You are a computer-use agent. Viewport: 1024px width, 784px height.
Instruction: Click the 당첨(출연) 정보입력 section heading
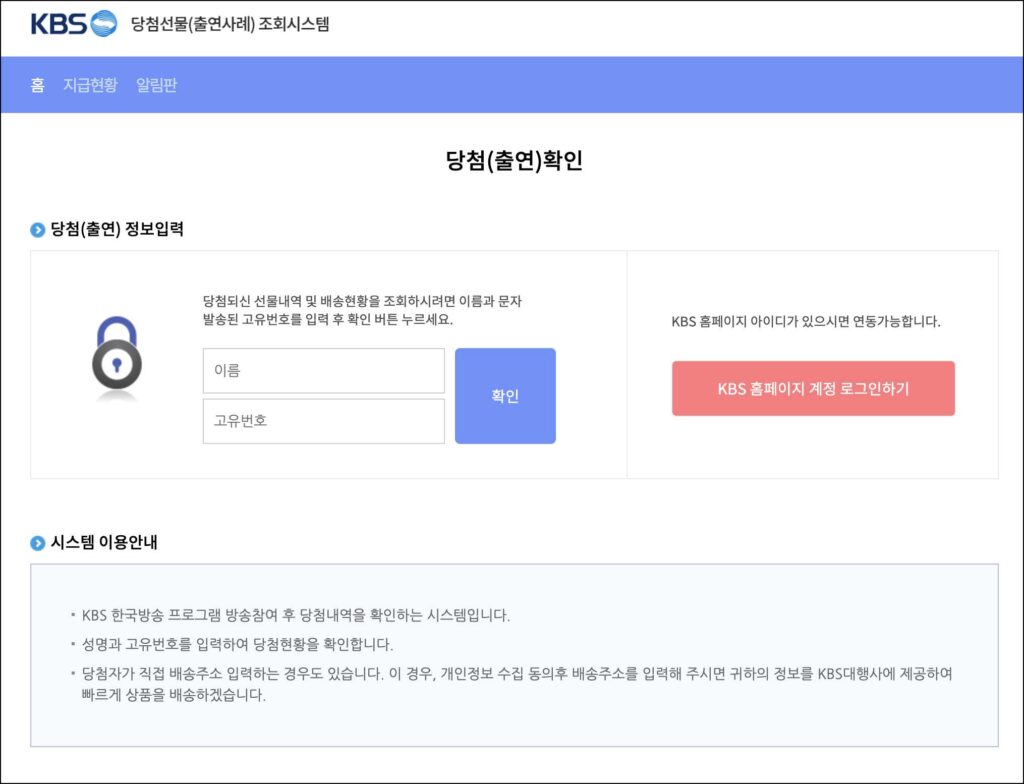tap(117, 229)
